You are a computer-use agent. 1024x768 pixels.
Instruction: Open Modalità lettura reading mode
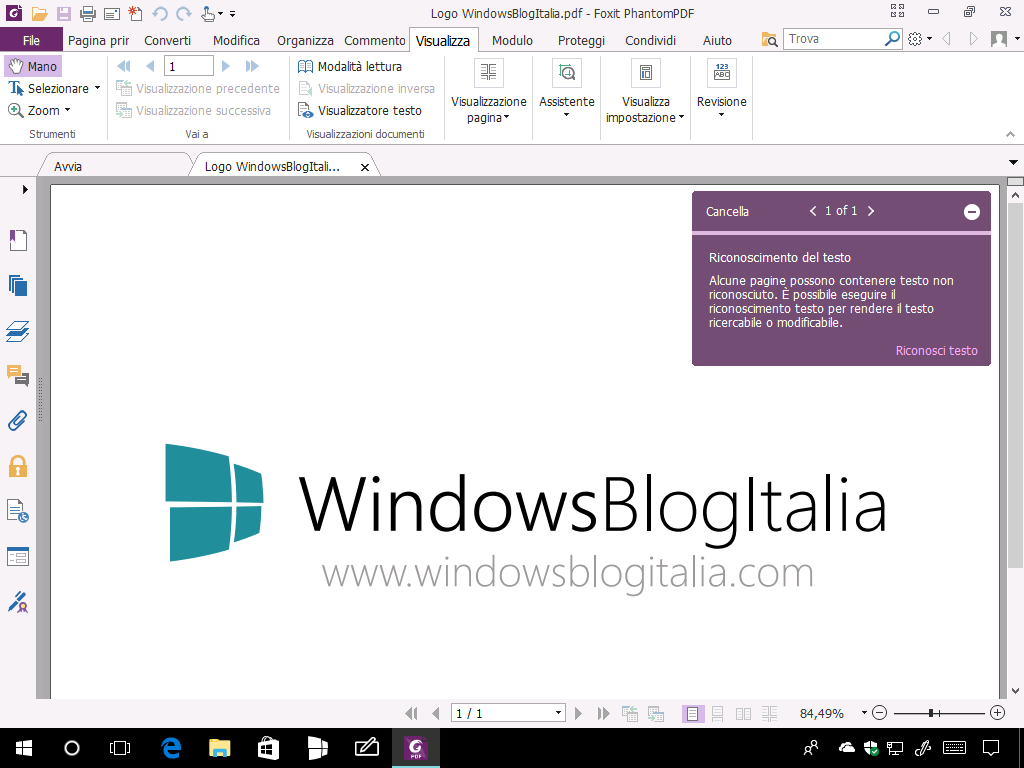(350, 67)
